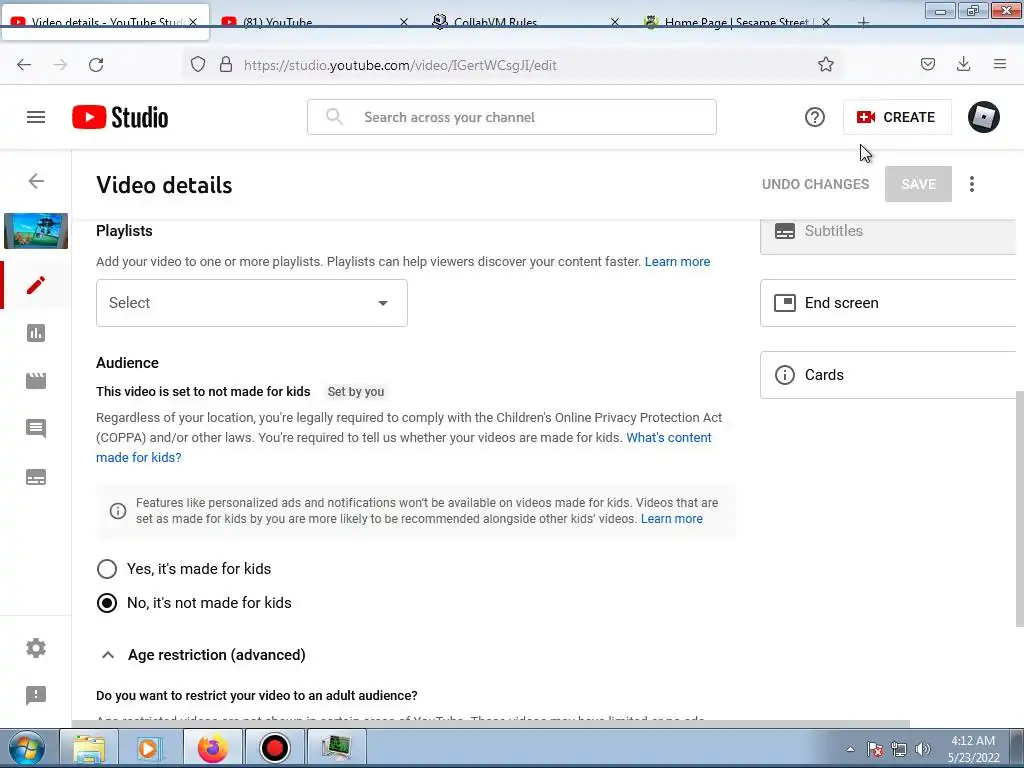This screenshot has height=768, width=1024.
Task: Click the tracking protection shield icon
Action: (x=198, y=65)
